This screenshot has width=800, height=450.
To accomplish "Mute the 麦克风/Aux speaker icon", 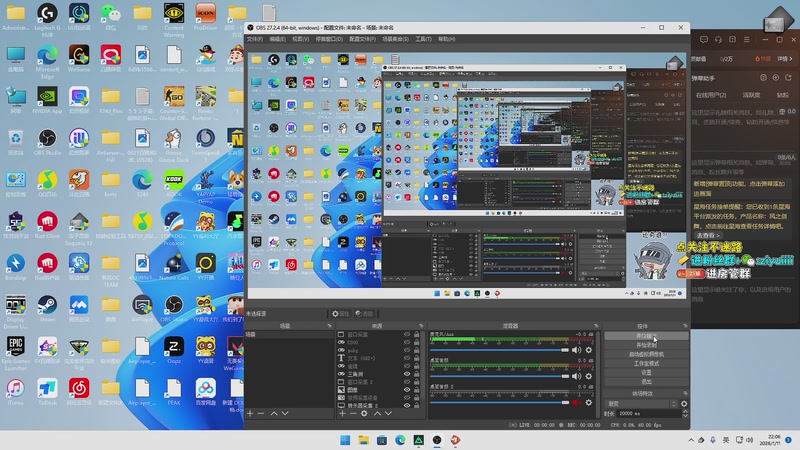I will click(x=576, y=348).
